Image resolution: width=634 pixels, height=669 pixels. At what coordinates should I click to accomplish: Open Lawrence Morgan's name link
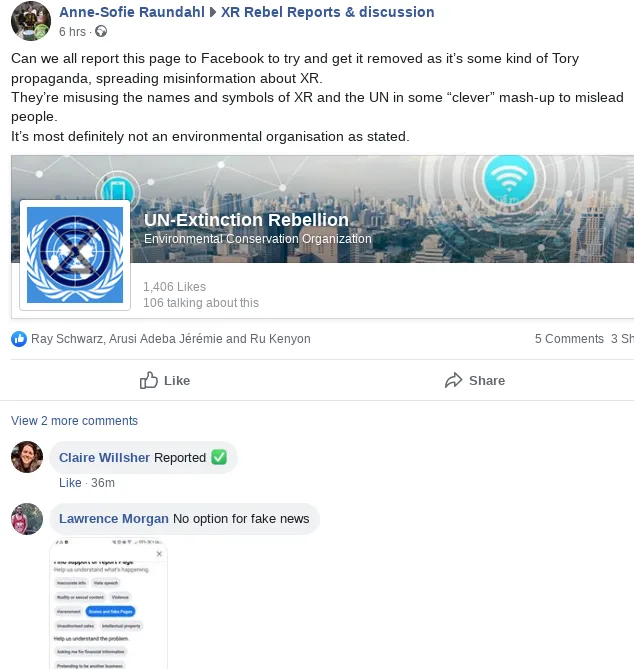pyautogui.click(x=114, y=518)
